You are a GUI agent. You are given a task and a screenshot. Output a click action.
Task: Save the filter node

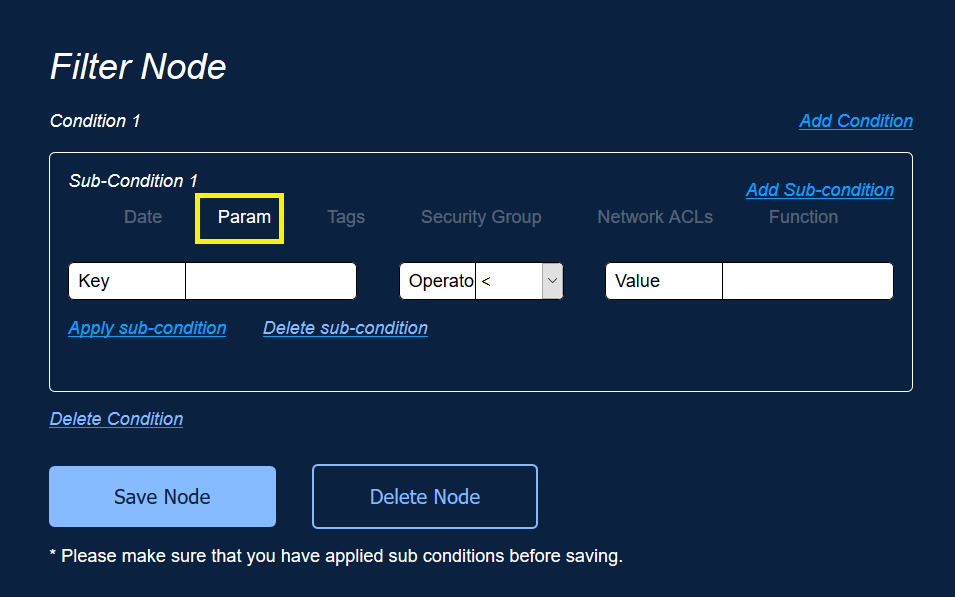[163, 496]
